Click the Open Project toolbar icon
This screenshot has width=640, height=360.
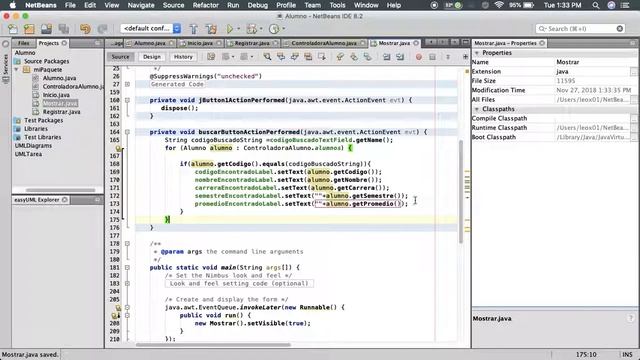pos(46,29)
